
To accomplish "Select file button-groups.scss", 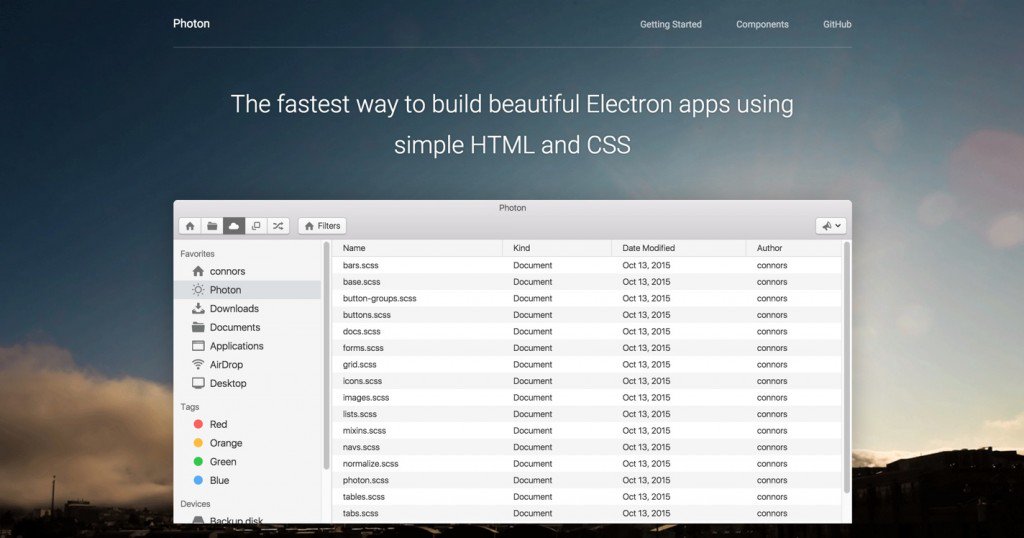I will pos(587,298).
